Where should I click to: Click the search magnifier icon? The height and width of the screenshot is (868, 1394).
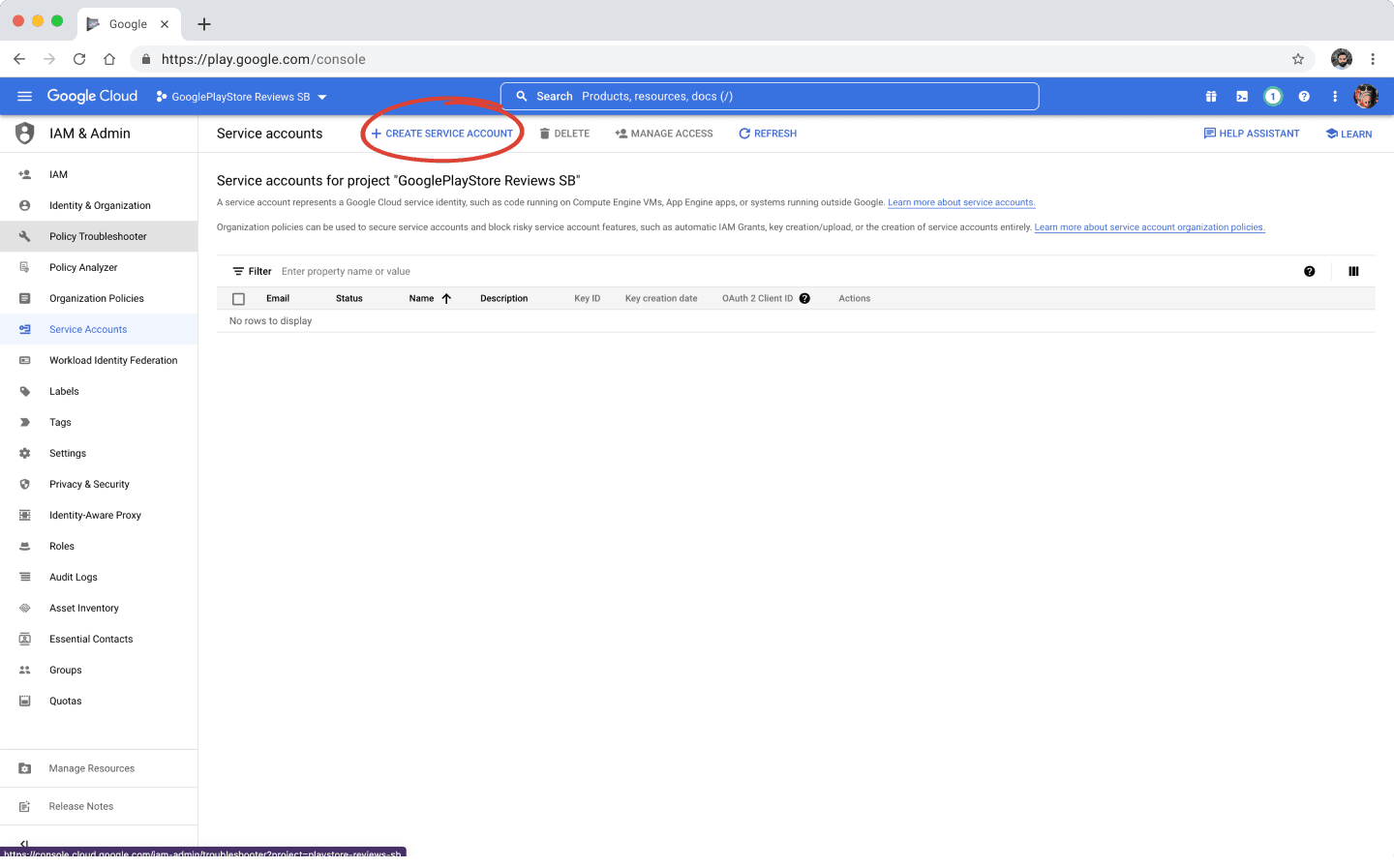[522, 96]
